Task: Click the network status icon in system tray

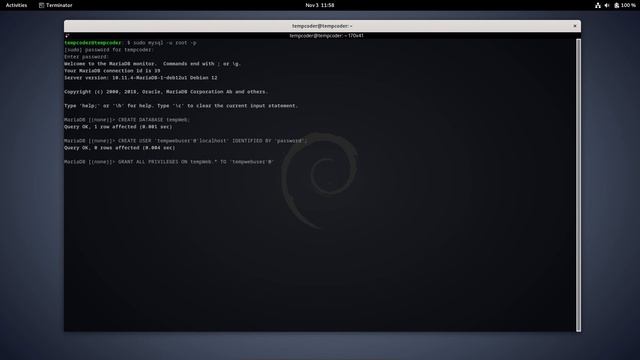Action: [598, 5]
